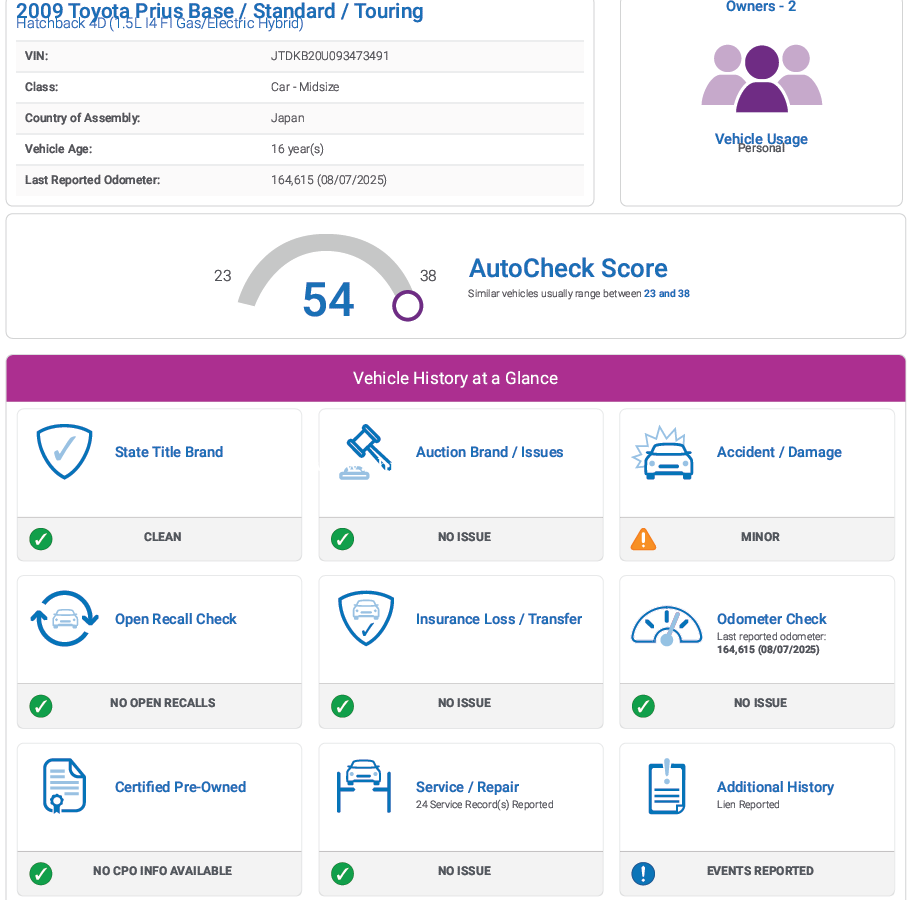Click the blue exclamation icon by EVENTS REPORTED

(x=643, y=873)
